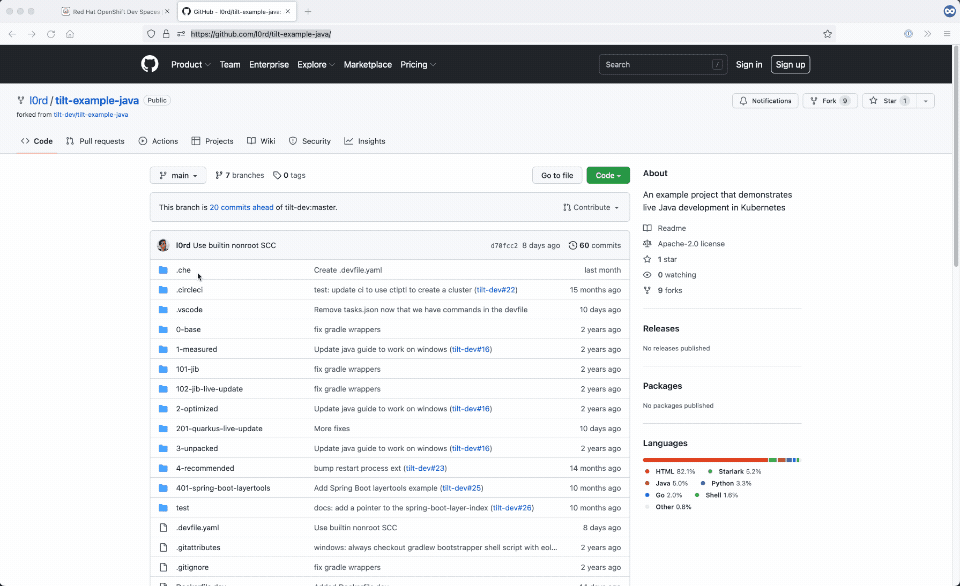960x586 pixels.
Task: Click the browser reload icon
Action: pyautogui.click(x=51, y=34)
